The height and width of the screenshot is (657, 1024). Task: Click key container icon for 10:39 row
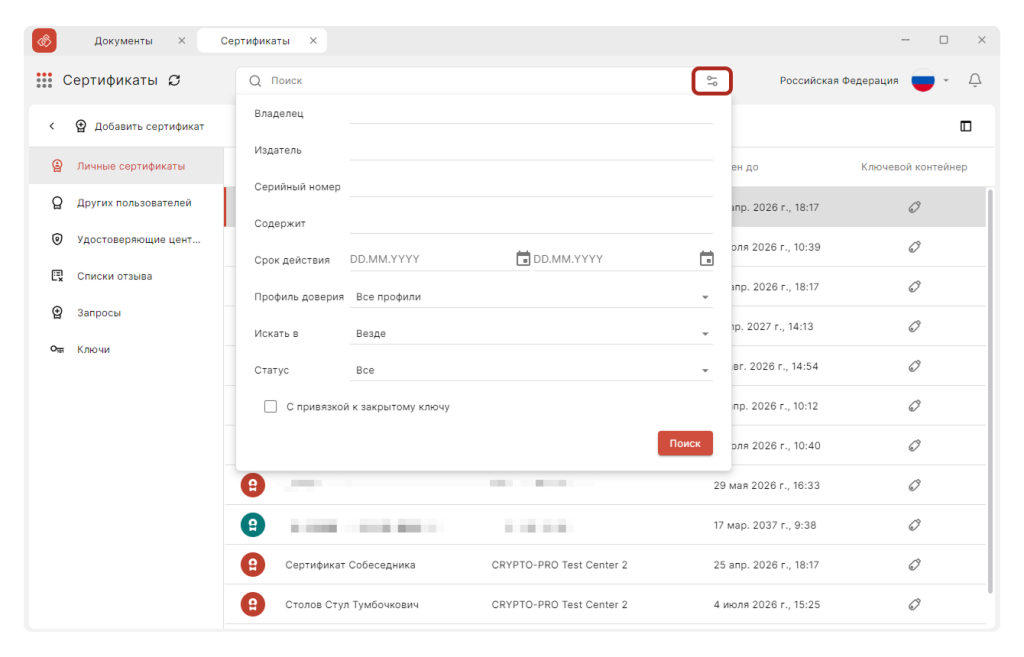pos(914,247)
